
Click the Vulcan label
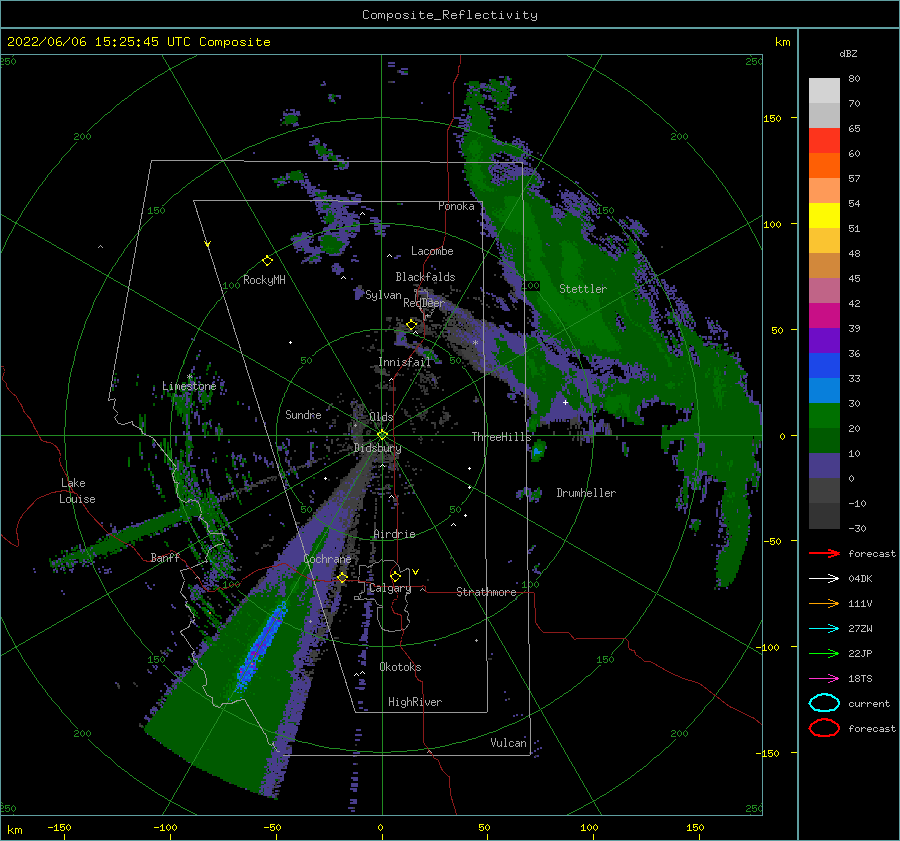[x=508, y=743]
